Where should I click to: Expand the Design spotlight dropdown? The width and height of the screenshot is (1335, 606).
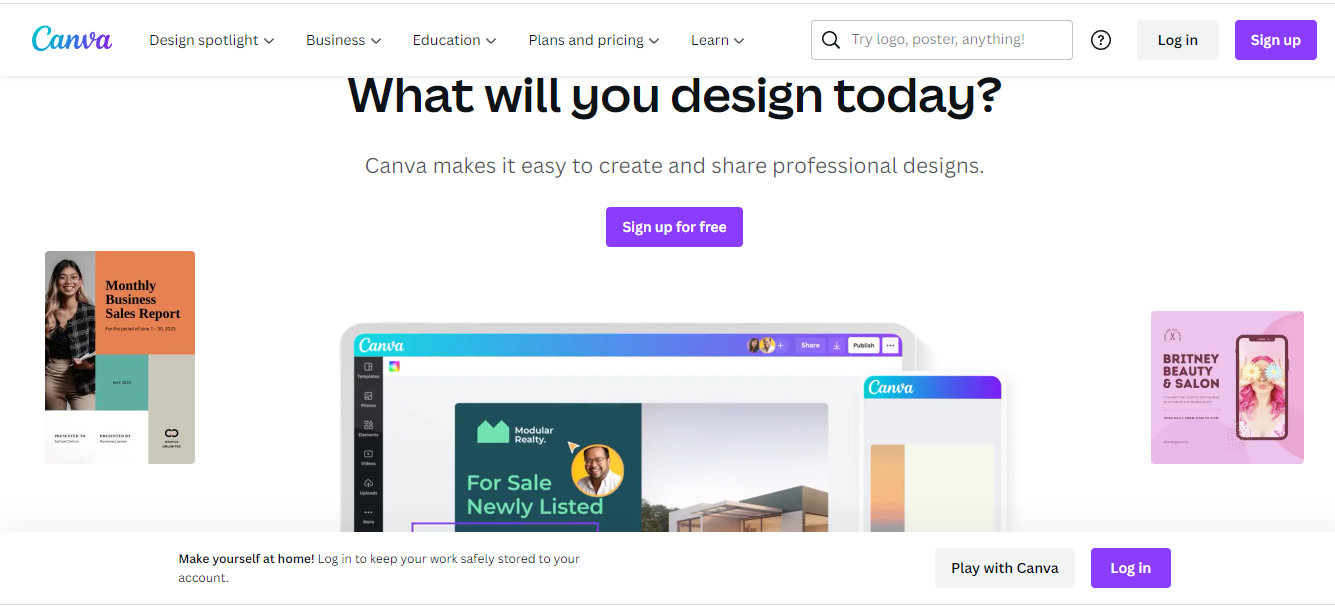pos(211,40)
